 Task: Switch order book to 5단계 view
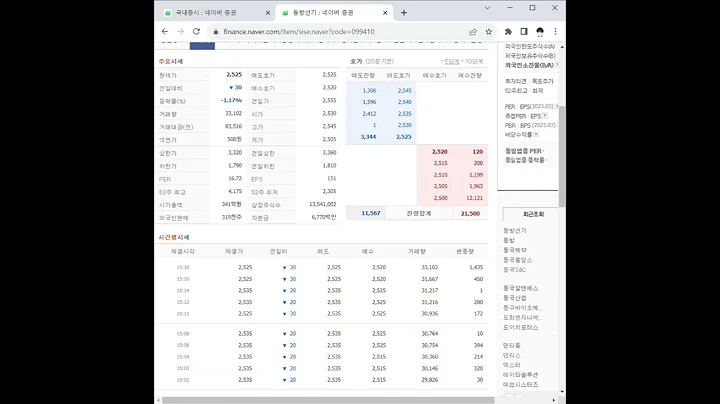(452, 62)
